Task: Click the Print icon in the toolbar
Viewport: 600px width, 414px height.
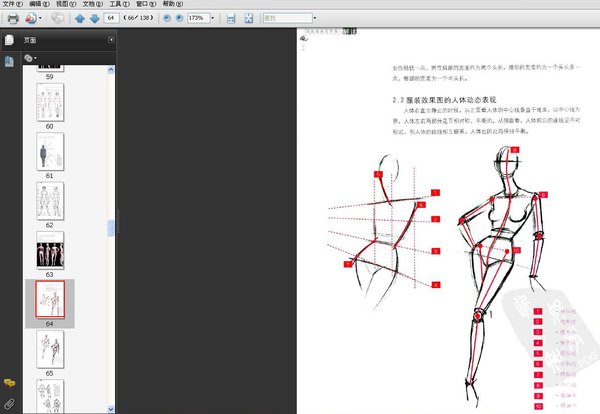Action: tap(13, 18)
